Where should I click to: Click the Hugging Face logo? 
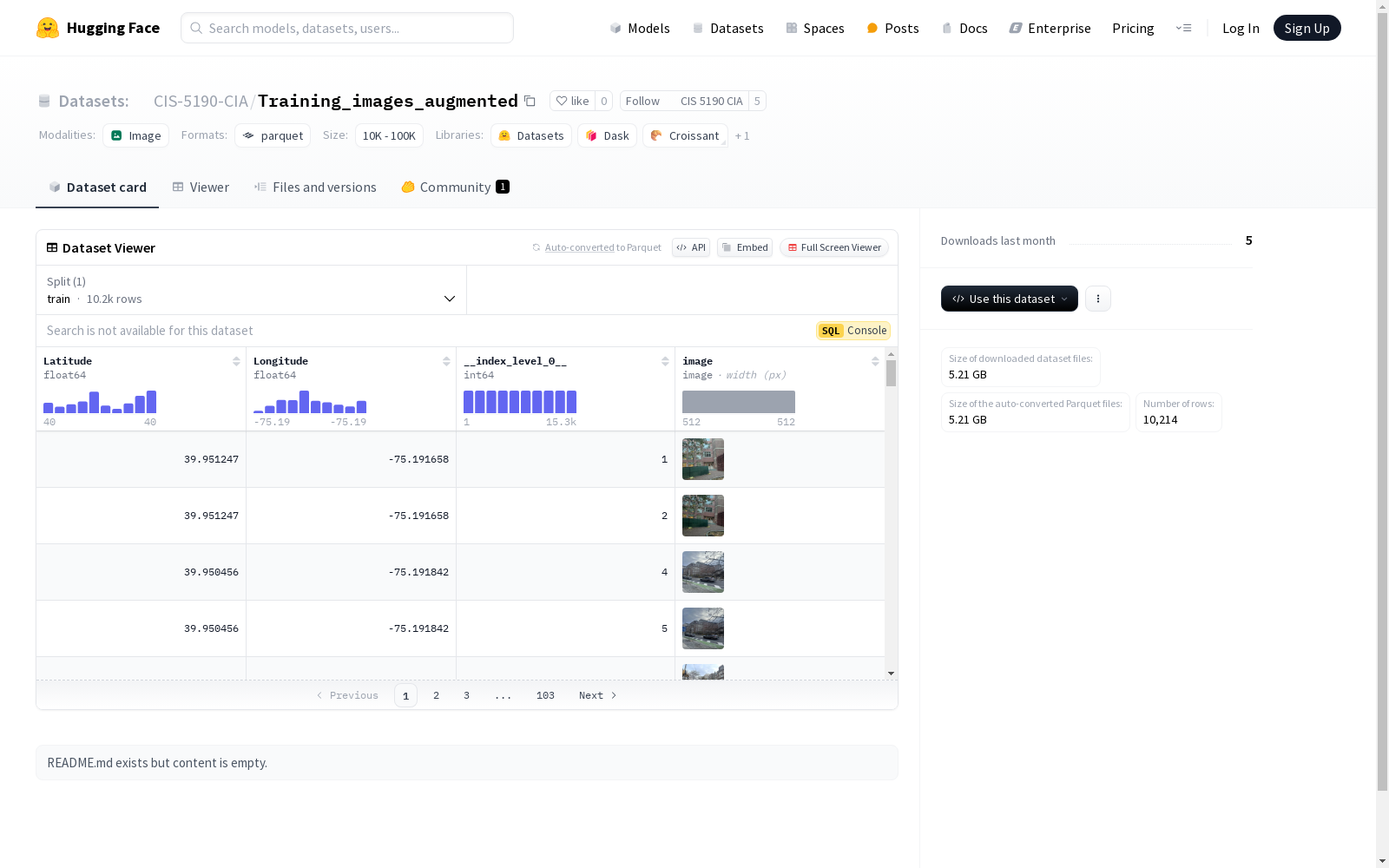pos(98,28)
